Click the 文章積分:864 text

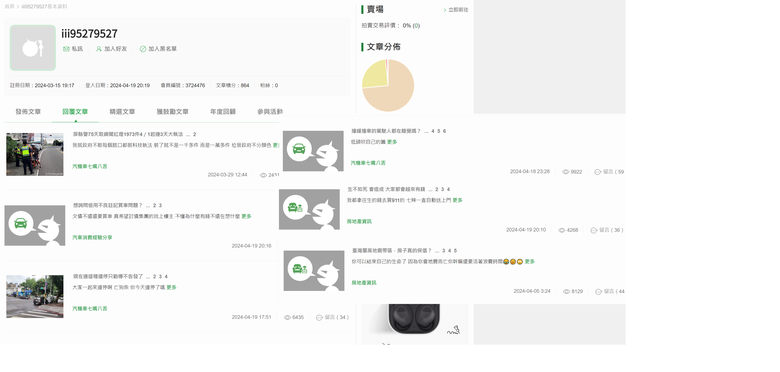(x=232, y=86)
